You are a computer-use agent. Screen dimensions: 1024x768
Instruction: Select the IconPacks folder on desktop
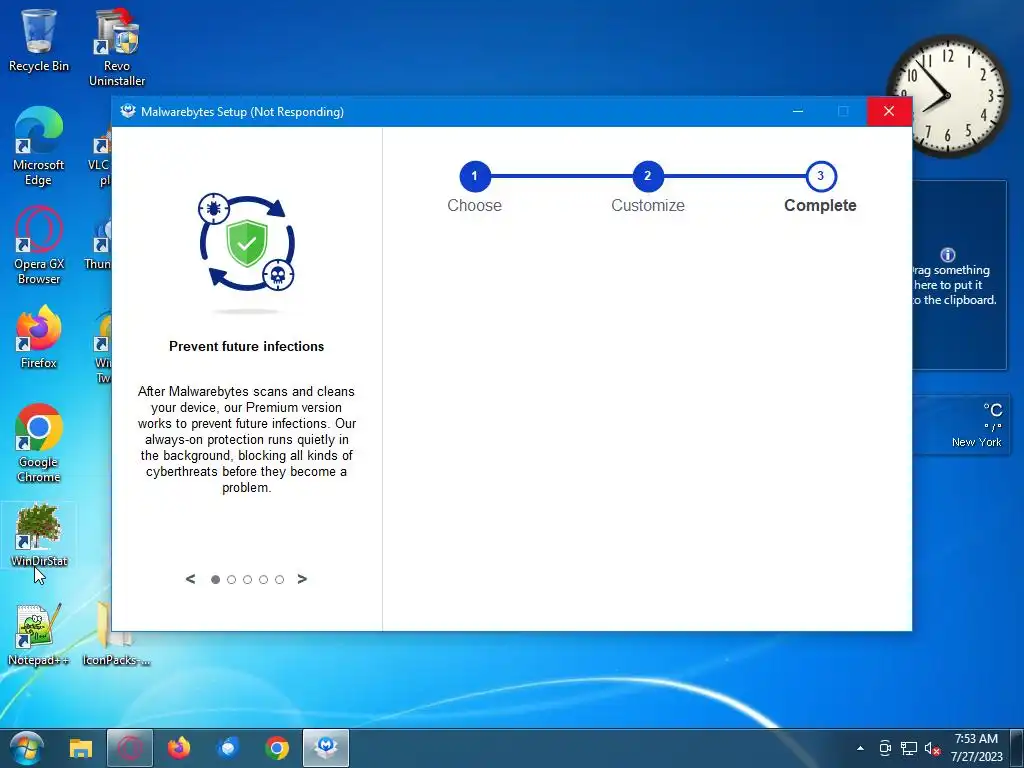[116, 635]
